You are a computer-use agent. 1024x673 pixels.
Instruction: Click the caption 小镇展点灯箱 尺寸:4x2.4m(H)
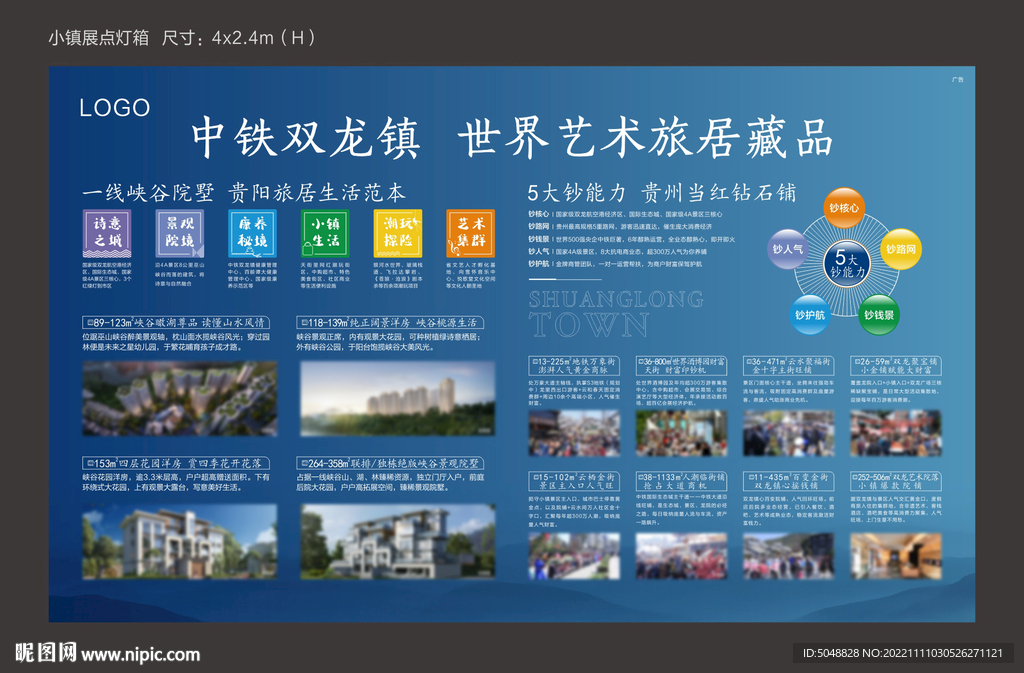coord(182,38)
